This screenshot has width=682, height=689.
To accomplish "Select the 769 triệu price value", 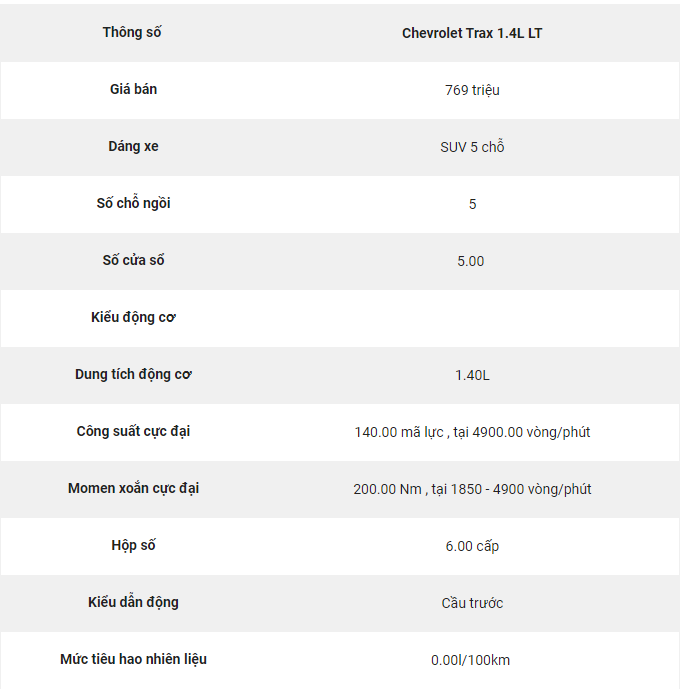I will coord(472,90).
